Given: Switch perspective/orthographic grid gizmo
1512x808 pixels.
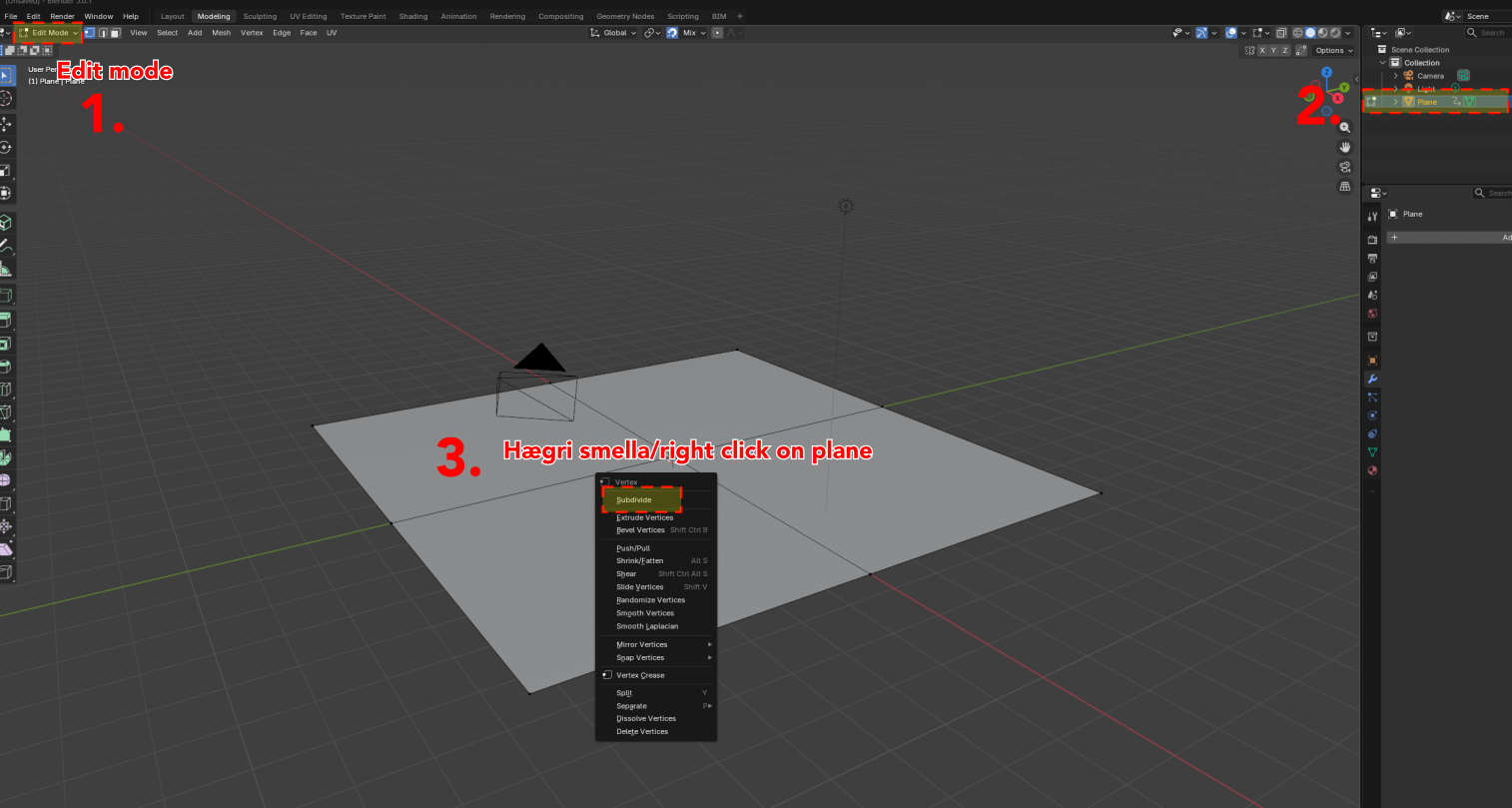Looking at the screenshot, I should [x=1345, y=187].
